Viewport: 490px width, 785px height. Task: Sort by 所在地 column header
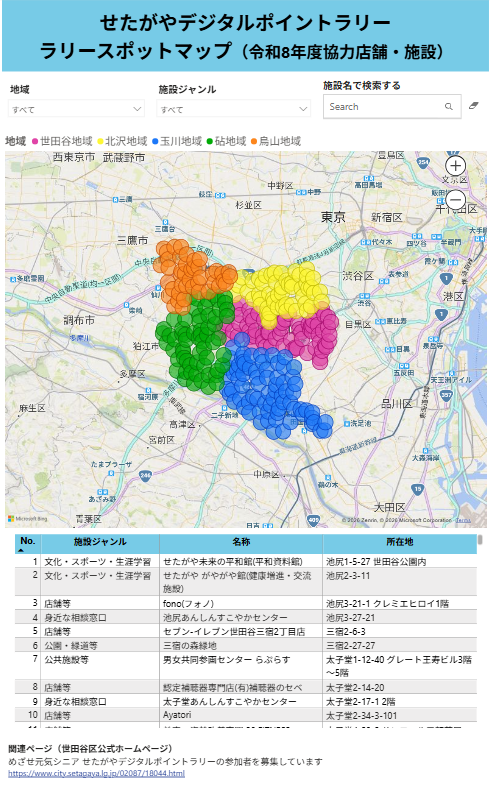[x=399, y=543]
